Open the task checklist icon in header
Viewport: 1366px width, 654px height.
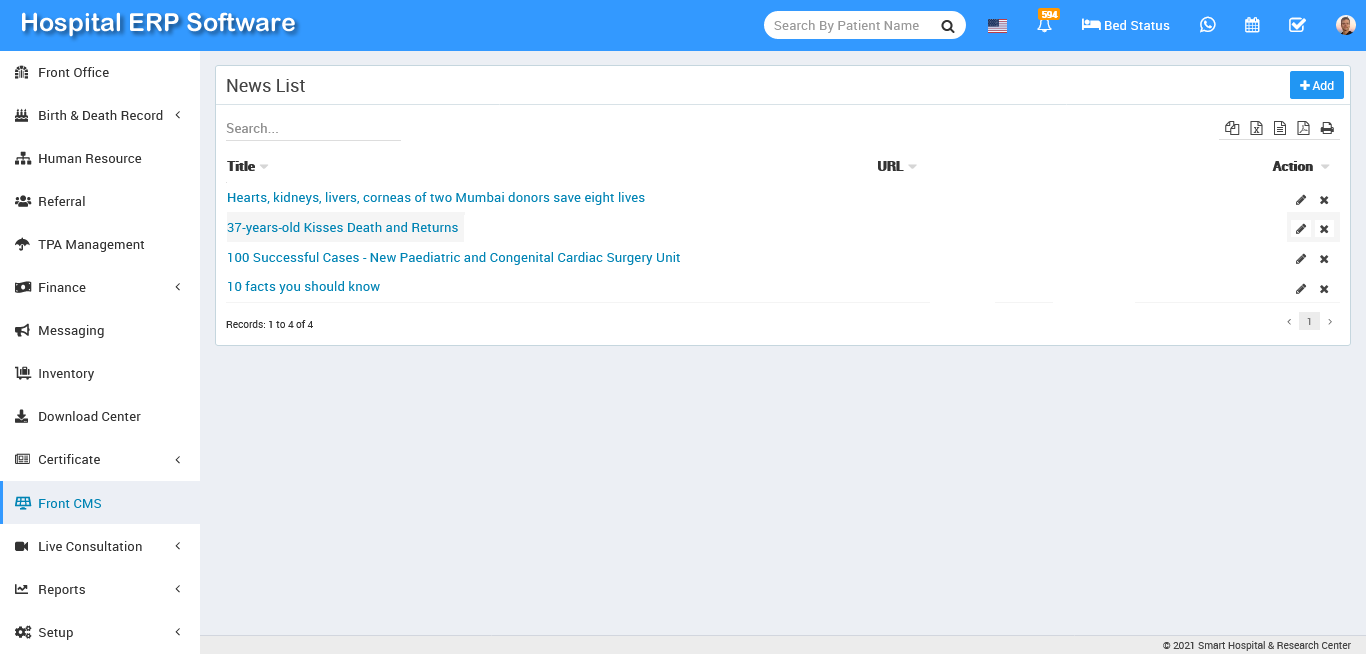tap(1297, 25)
